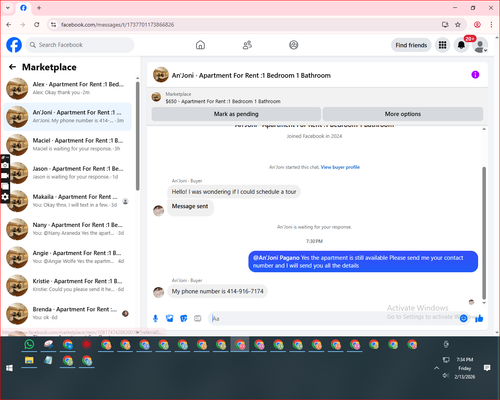The image size is (500, 400).
Task: Click the phone number message bubble
Action: tap(217, 291)
